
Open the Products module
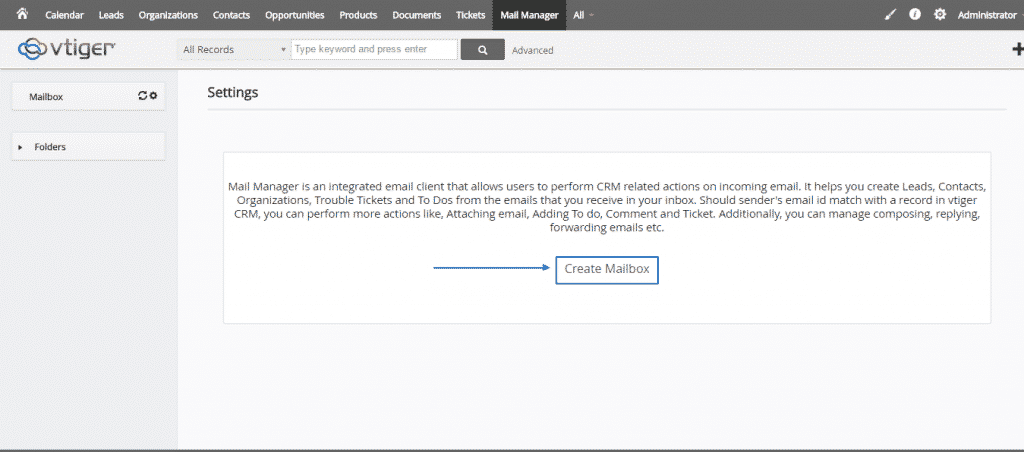(x=358, y=15)
